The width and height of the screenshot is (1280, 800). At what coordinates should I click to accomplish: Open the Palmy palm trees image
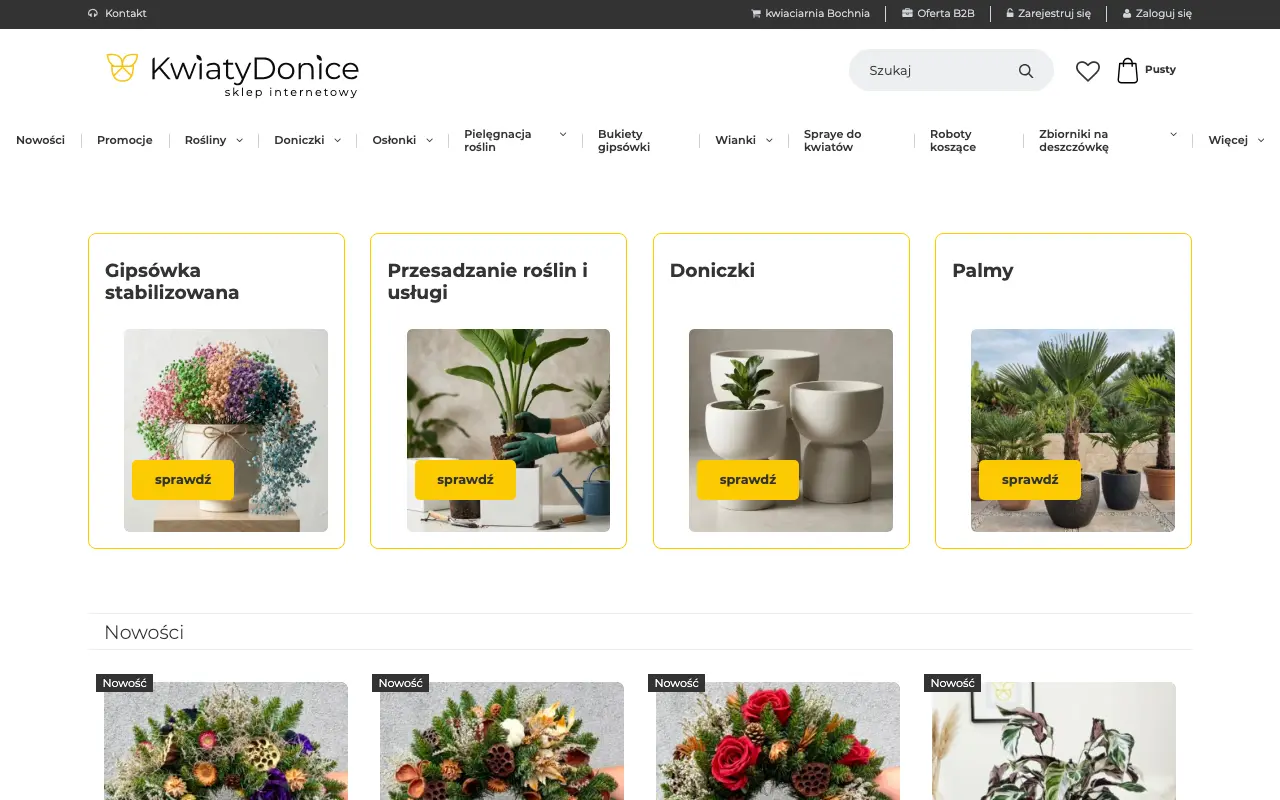(x=1073, y=430)
